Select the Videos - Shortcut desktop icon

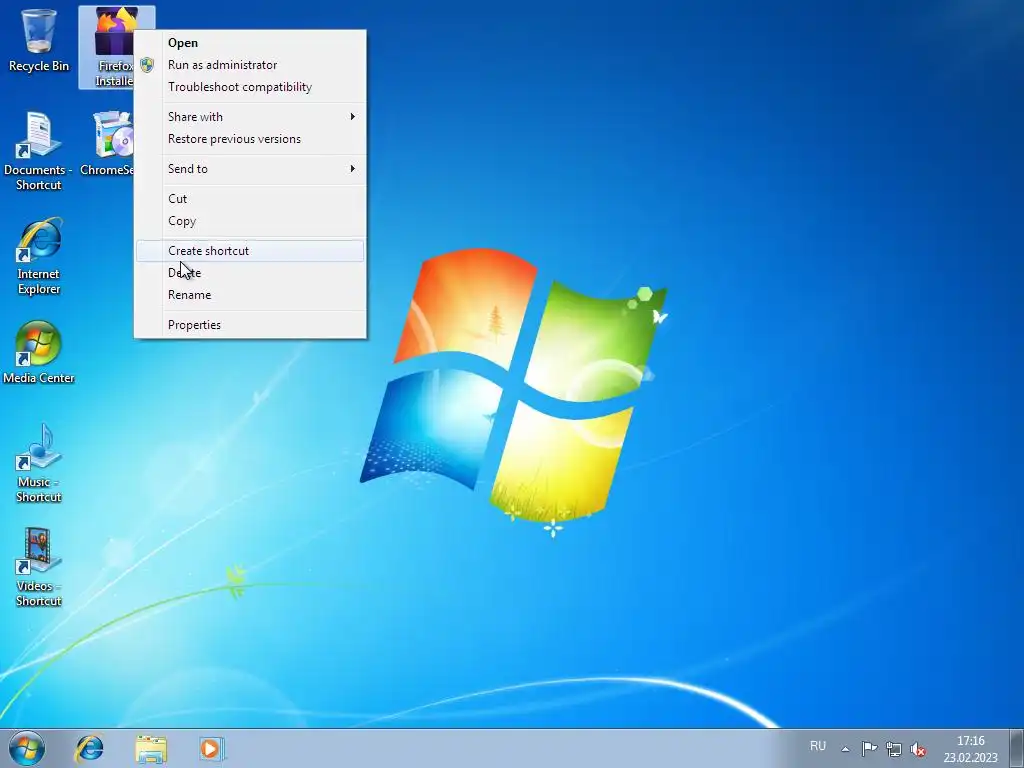point(39,567)
